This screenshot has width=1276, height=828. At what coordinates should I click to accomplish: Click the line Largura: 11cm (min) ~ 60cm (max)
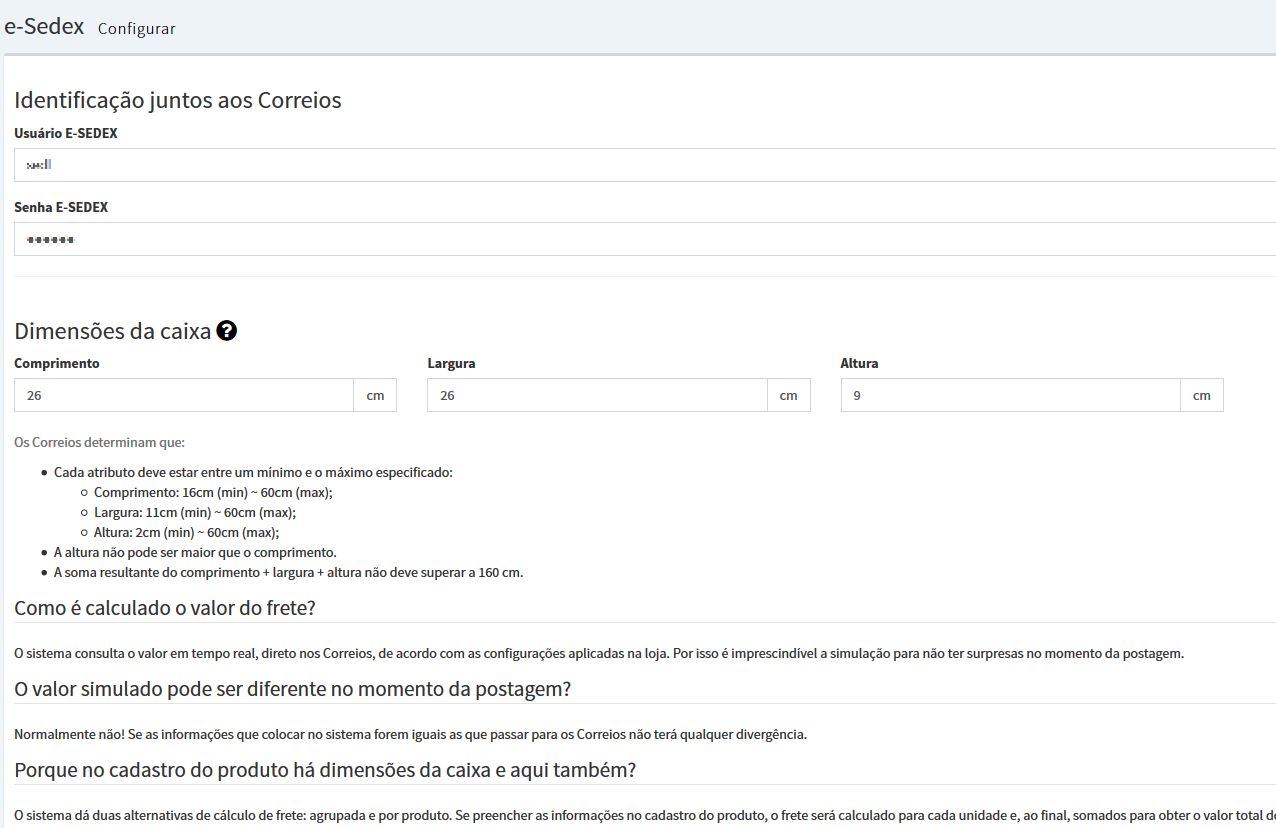[x=195, y=512]
